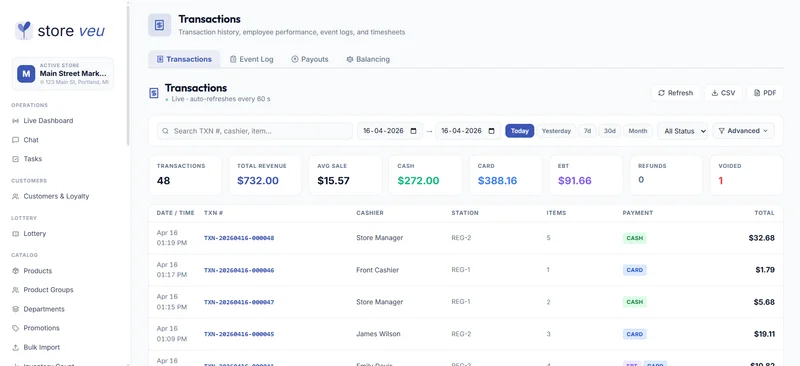Click the Refunds card showing 0

tap(666, 175)
